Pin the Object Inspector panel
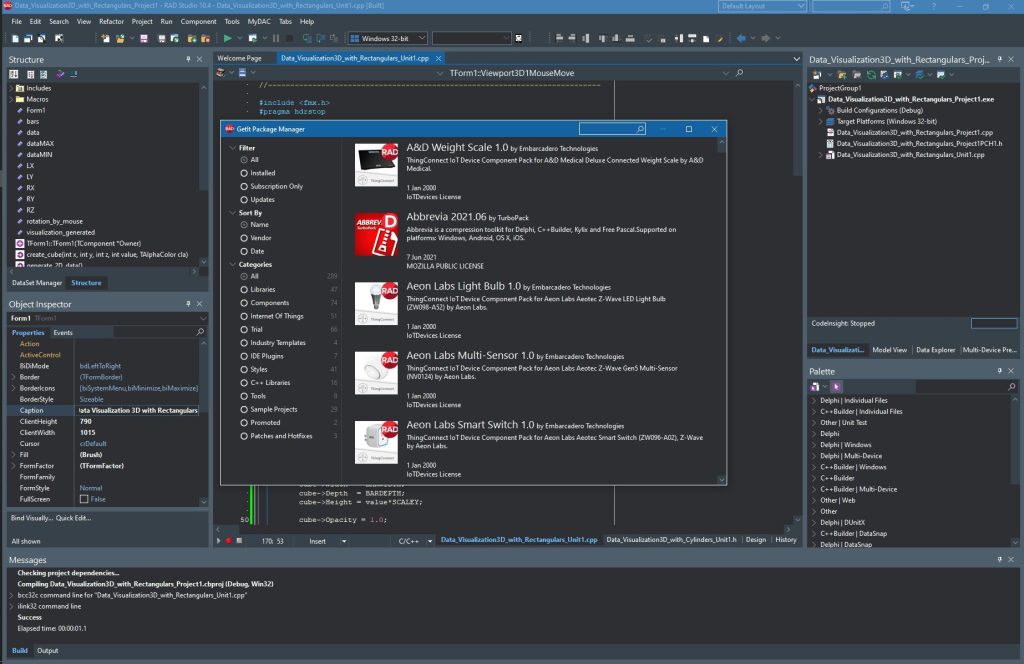The width and height of the screenshot is (1024, 664). click(x=188, y=304)
